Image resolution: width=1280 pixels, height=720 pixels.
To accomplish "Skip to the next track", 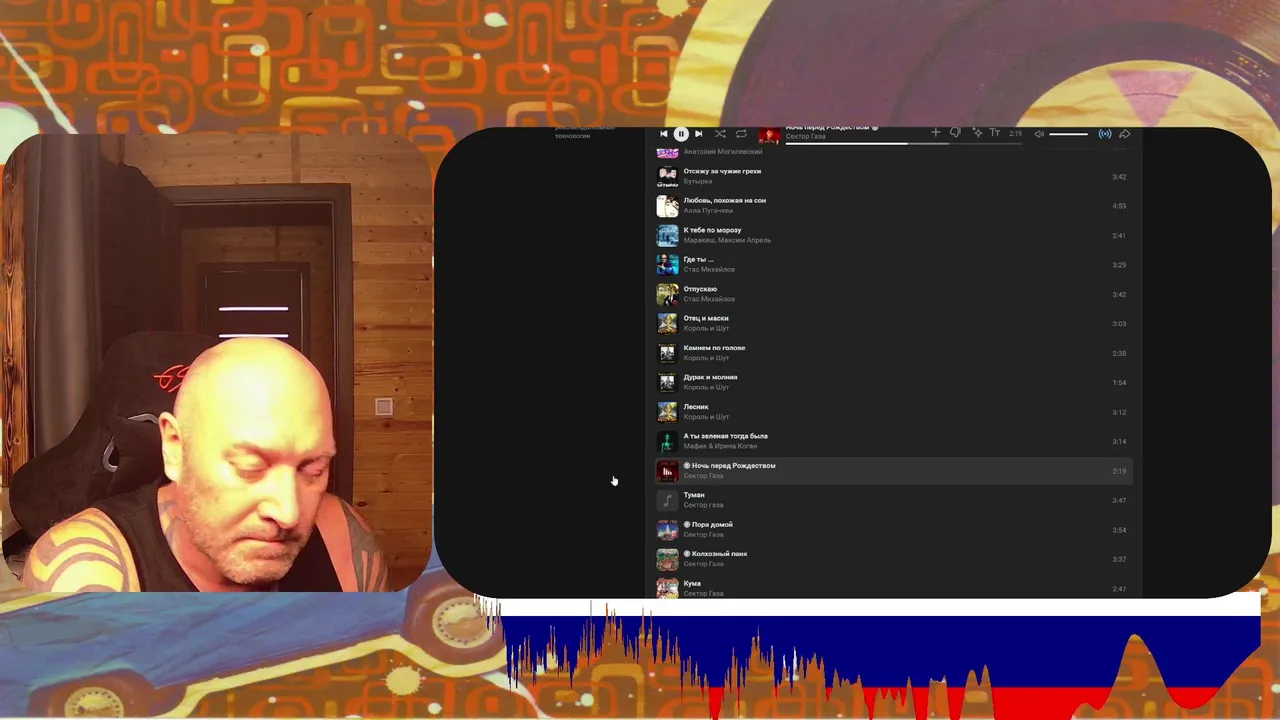I will click(x=698, y=134).
